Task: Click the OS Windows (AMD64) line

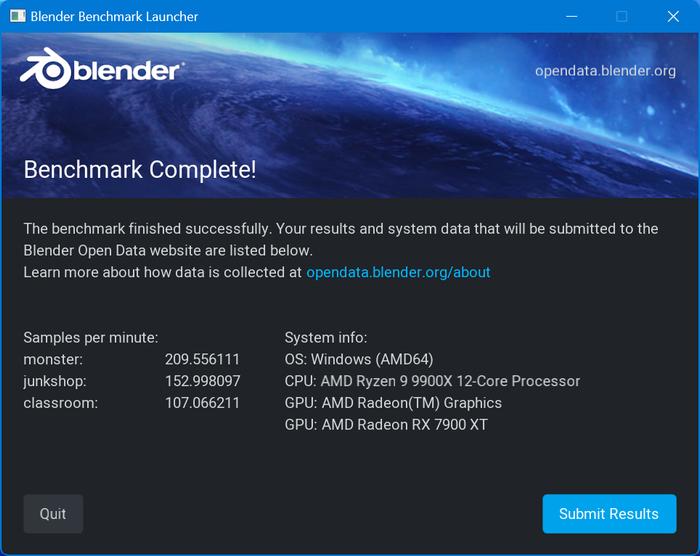Action: coord(359,360)
